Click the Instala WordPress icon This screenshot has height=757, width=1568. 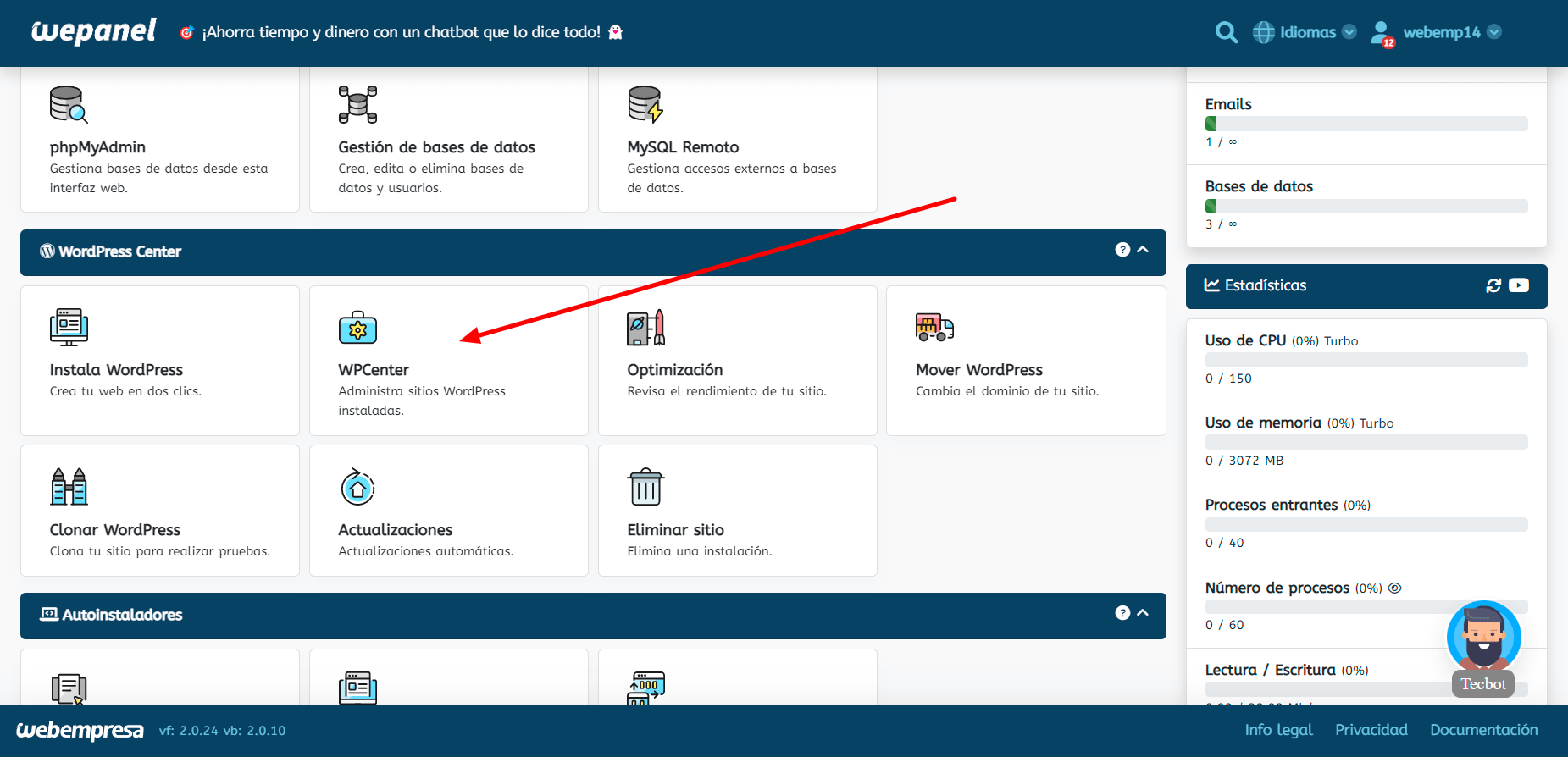click(x=69, y=327)
